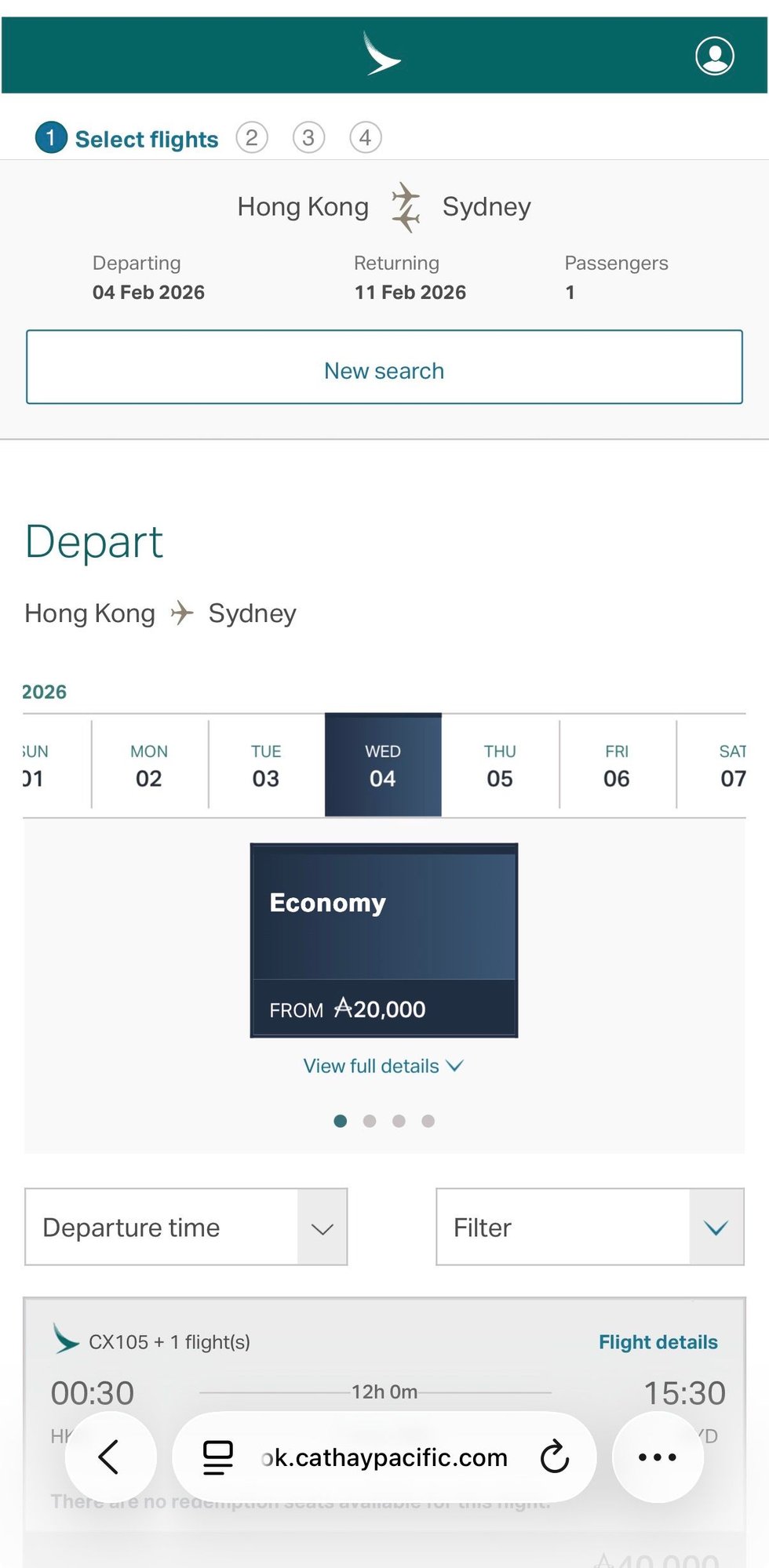Expand View full details
Screen dimensions: 769x1568
coord(383,1066)
